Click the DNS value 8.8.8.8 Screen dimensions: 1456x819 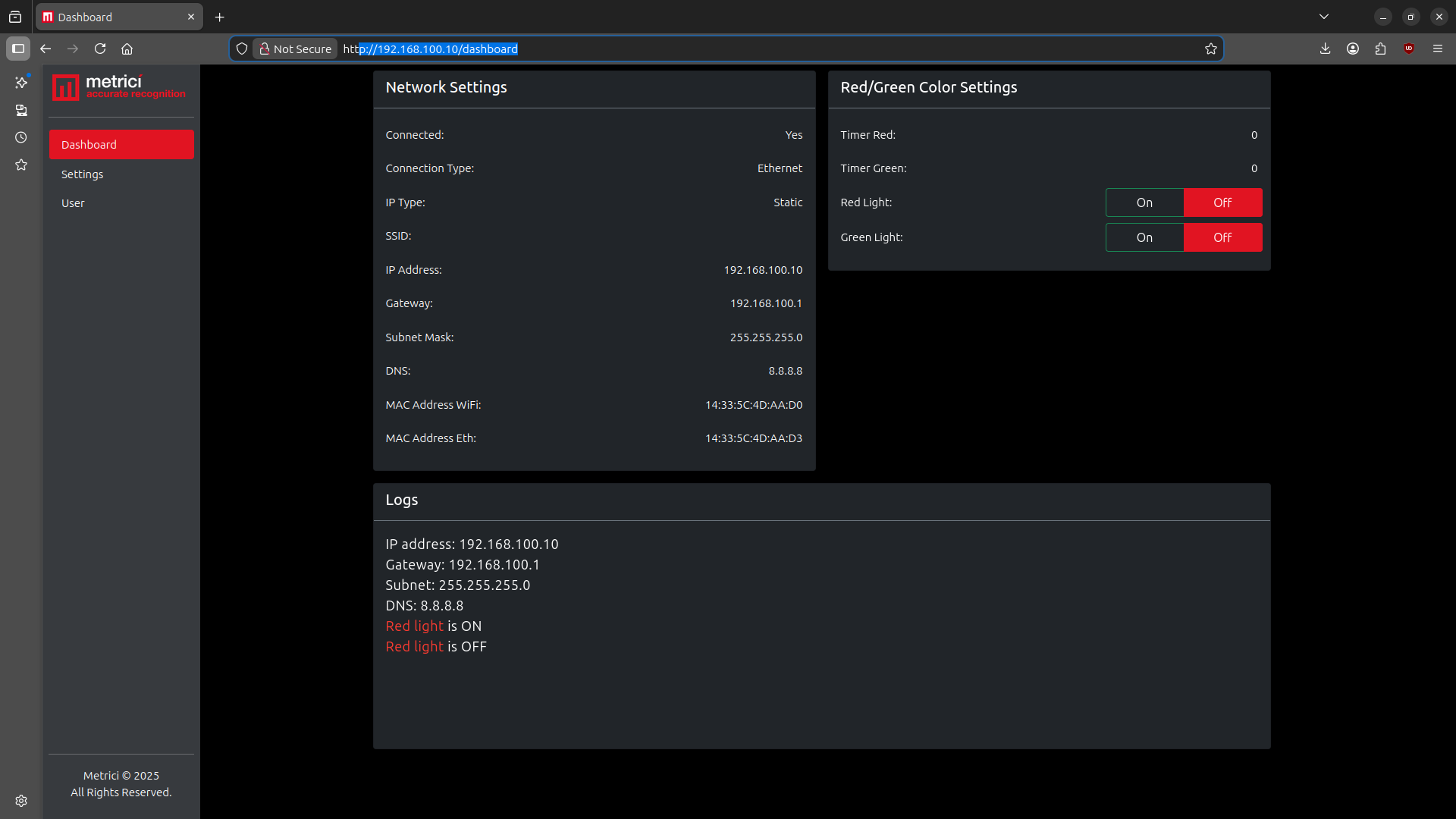[x=785, y=371]
